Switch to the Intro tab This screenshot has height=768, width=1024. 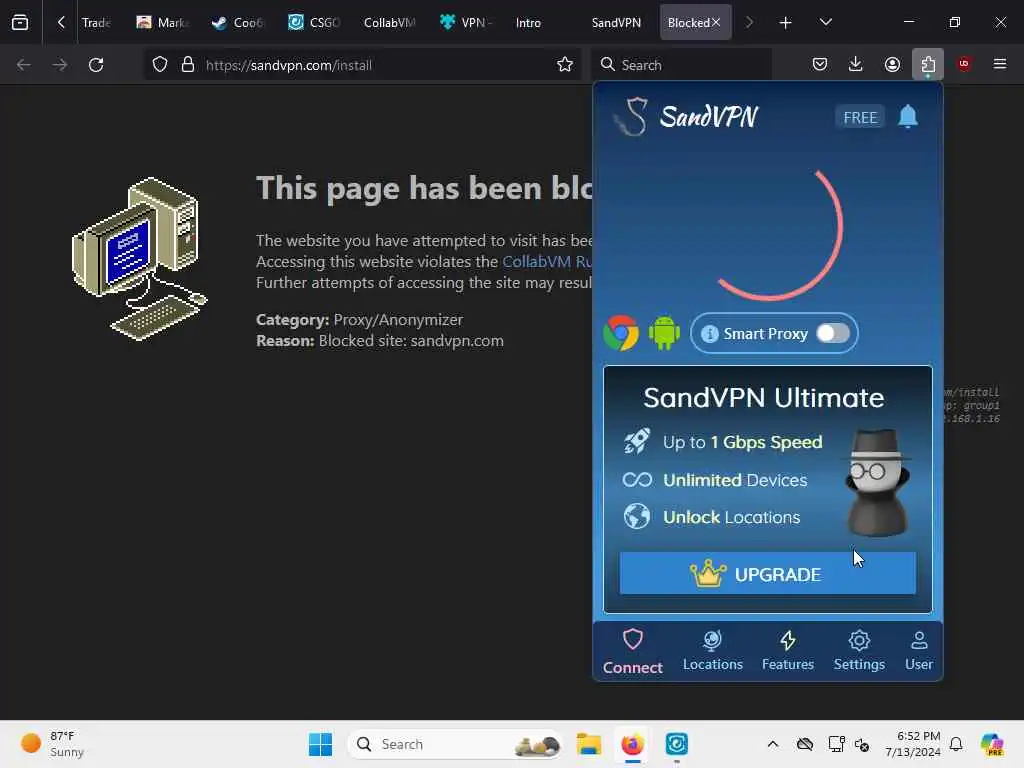click(528, 22)
